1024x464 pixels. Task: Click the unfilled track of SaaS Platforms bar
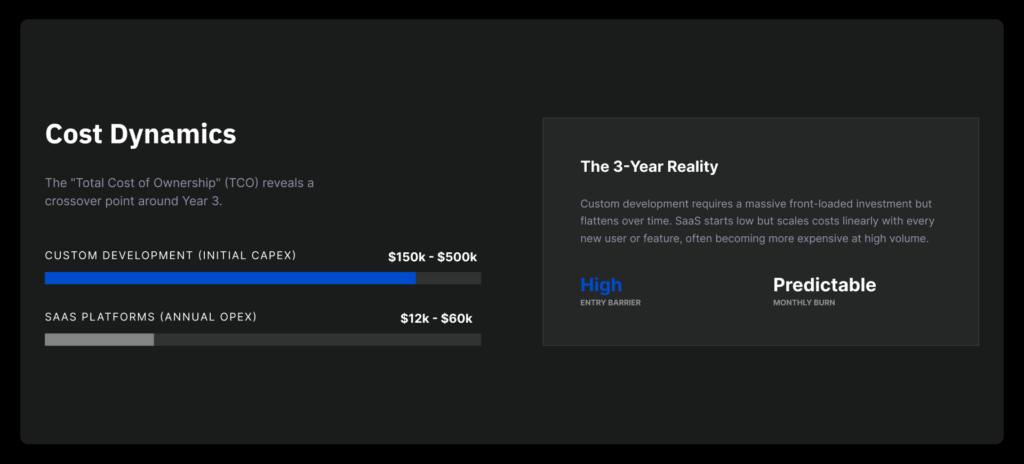click(317, 340)
